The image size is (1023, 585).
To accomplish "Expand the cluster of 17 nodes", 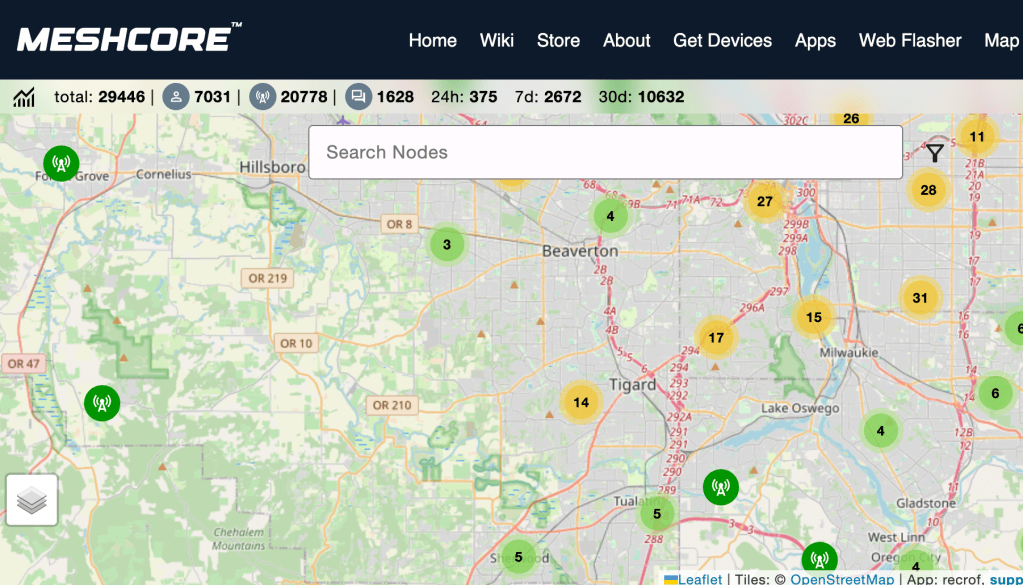I will (x=716, y=338).
